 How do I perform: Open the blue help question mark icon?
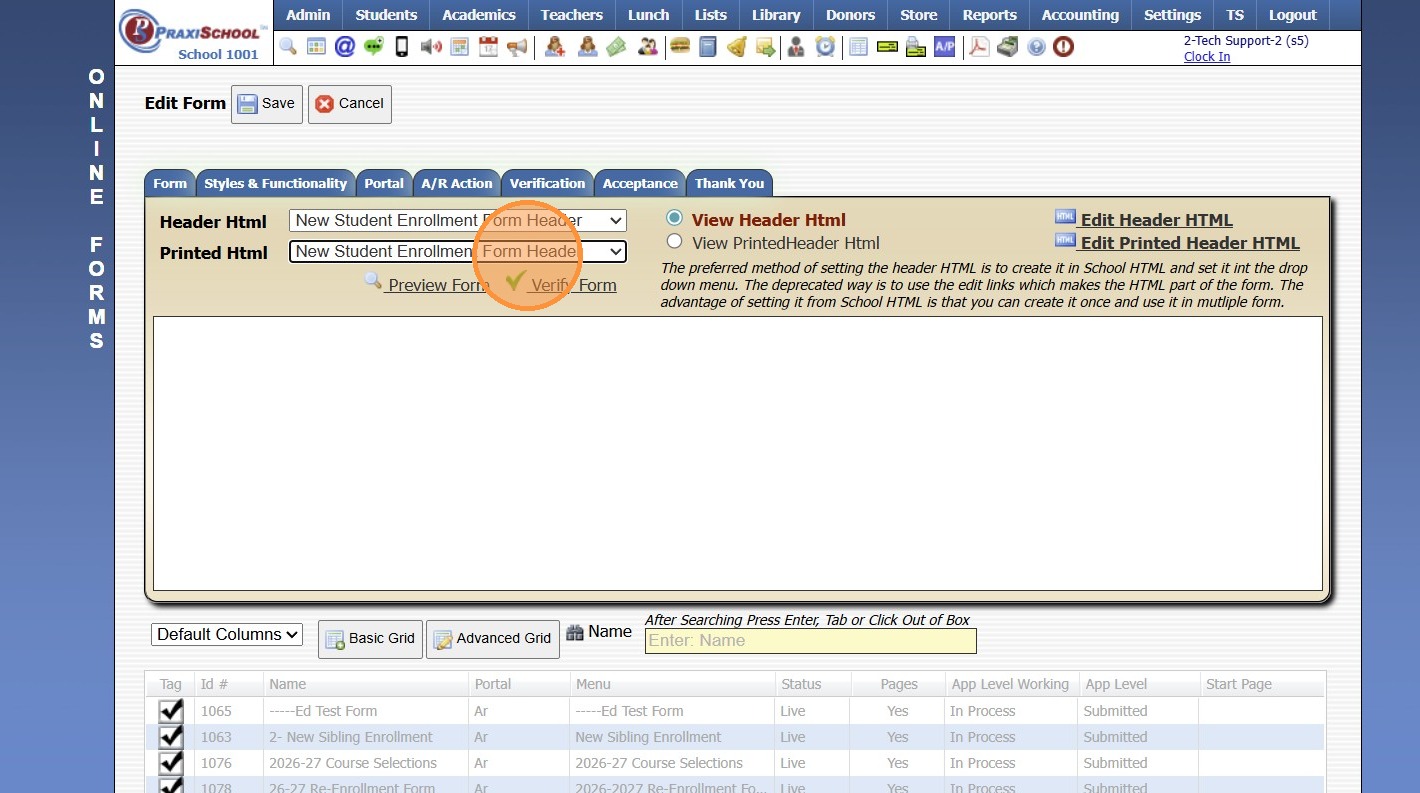[1036, 47]
